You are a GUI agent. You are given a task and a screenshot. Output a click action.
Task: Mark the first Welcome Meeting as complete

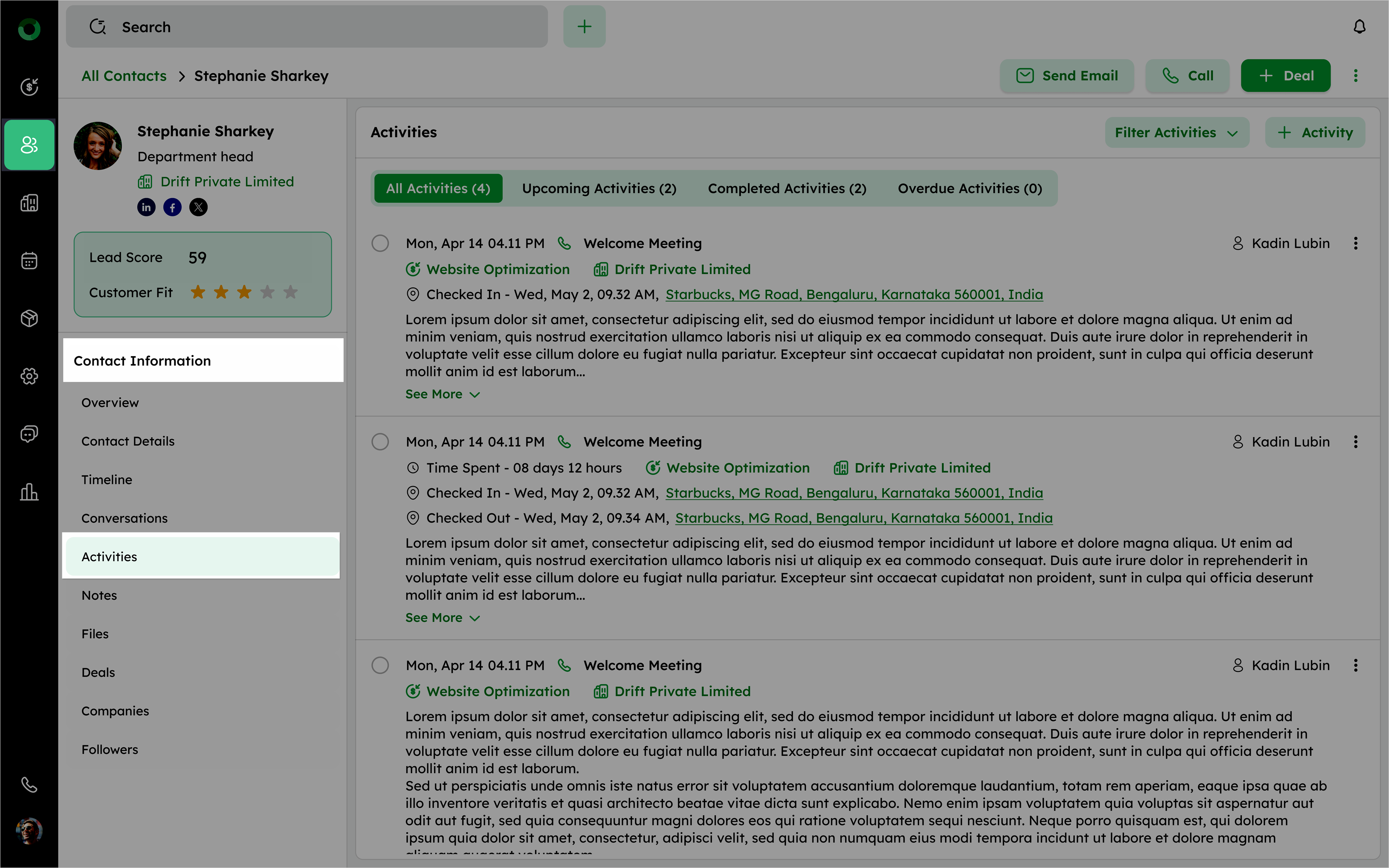380,244
